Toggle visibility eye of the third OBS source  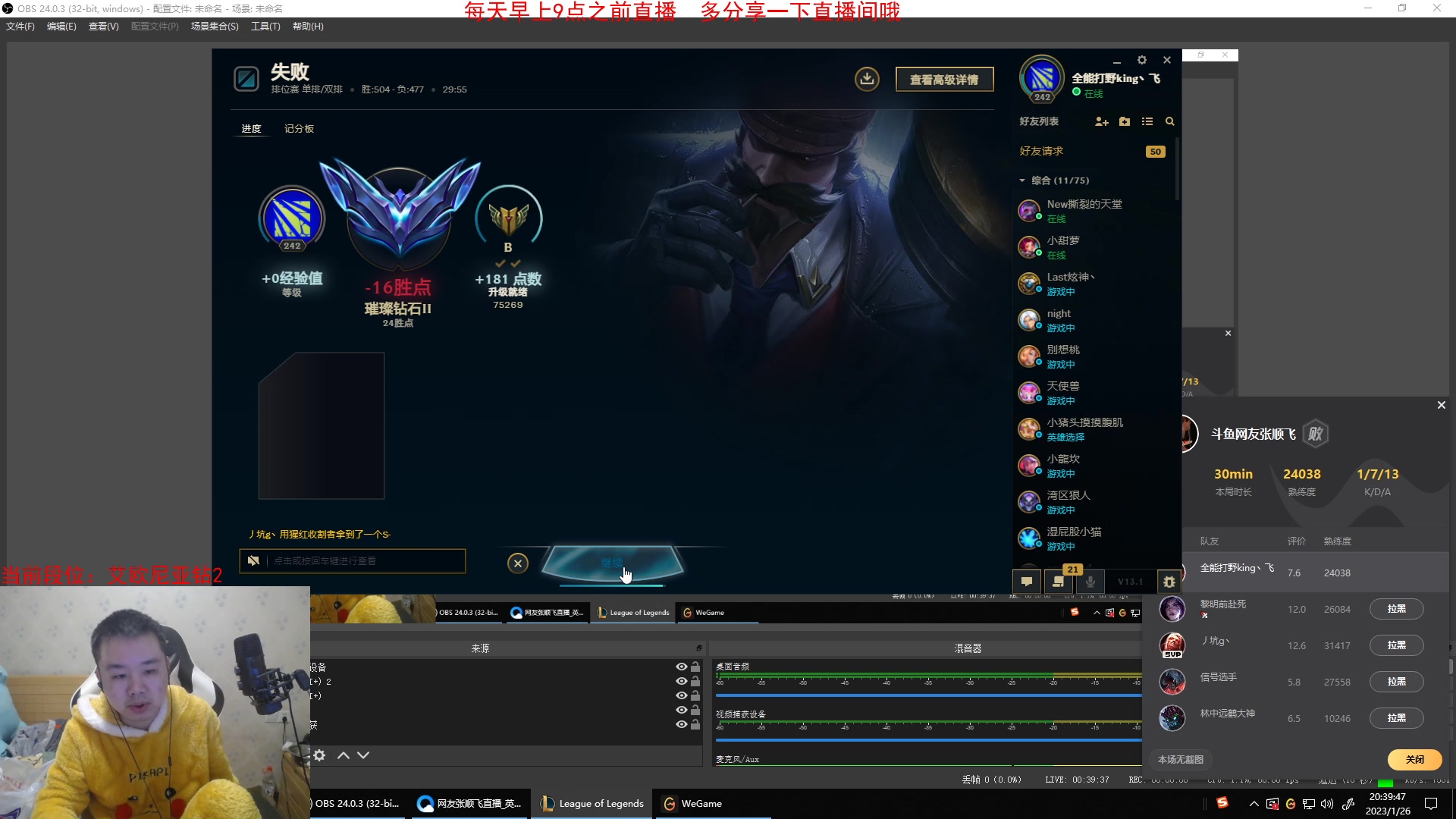[681, 695]
